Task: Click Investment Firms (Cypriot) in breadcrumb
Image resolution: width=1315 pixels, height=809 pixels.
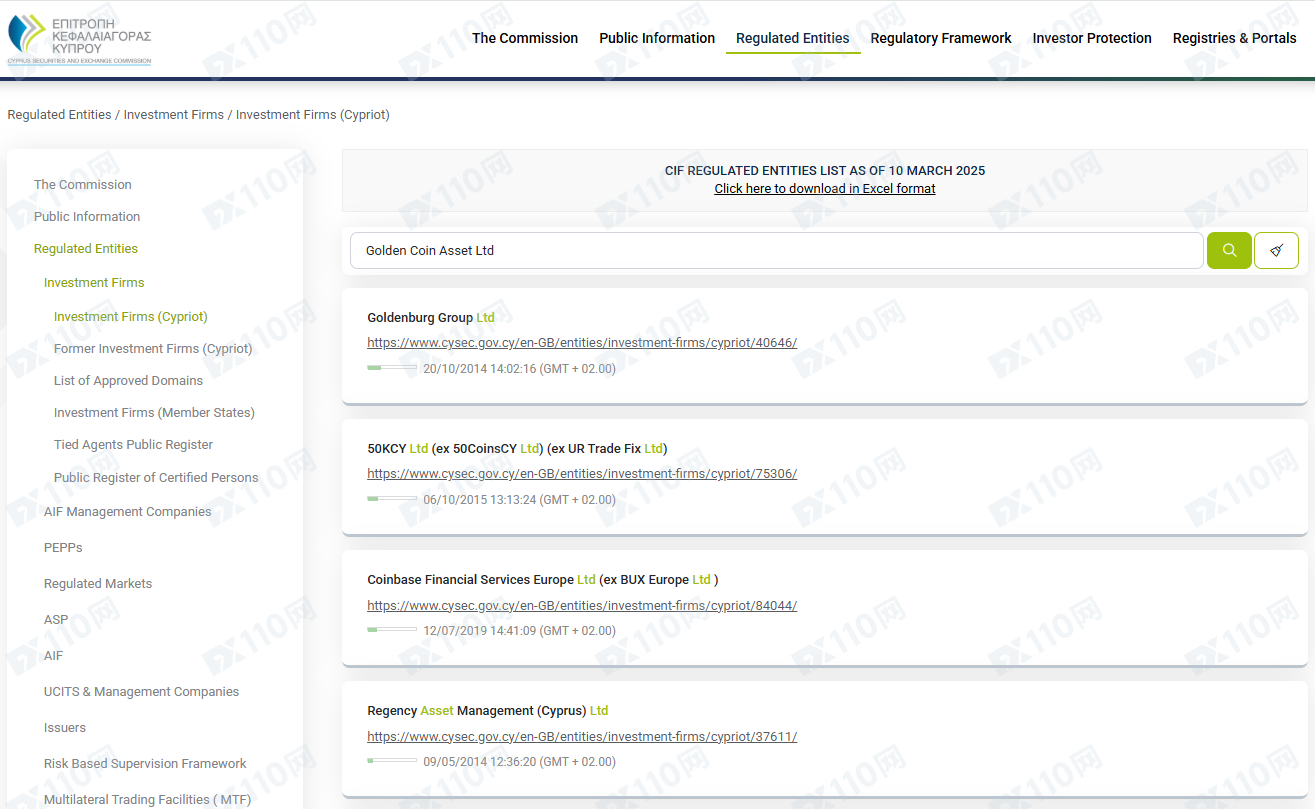Action: [313, 115]
